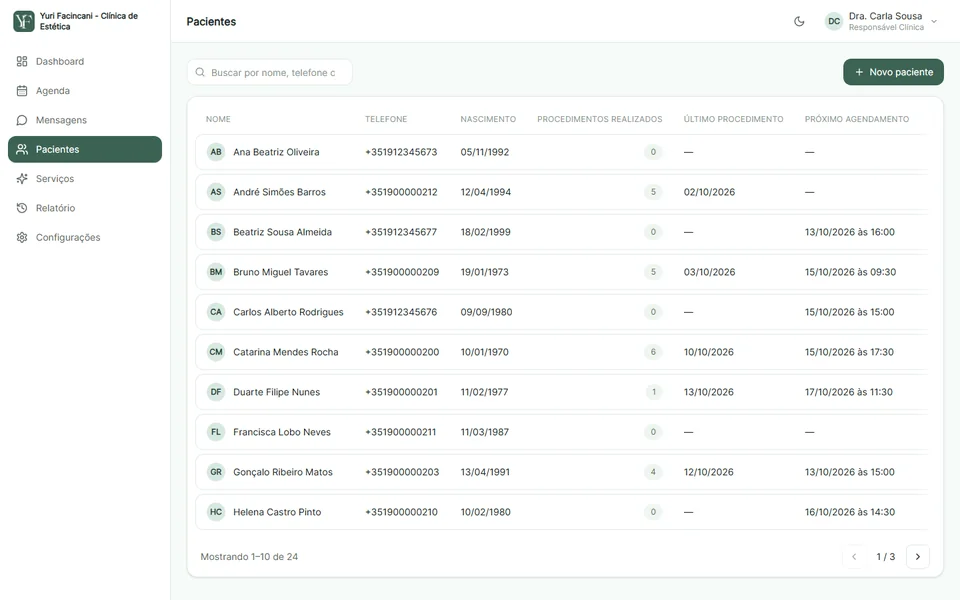Click the clinic name Yuri Facincani header
960x600 pixels.
89,21
